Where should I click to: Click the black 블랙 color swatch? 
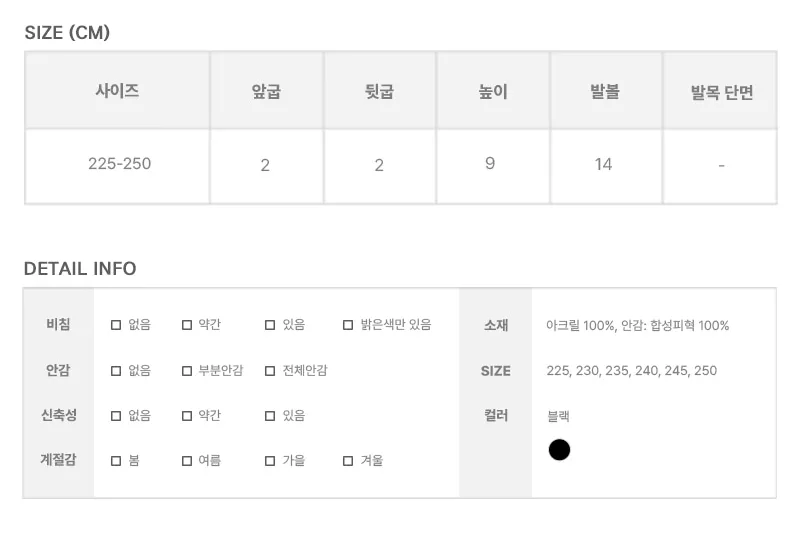pos(559,450)
